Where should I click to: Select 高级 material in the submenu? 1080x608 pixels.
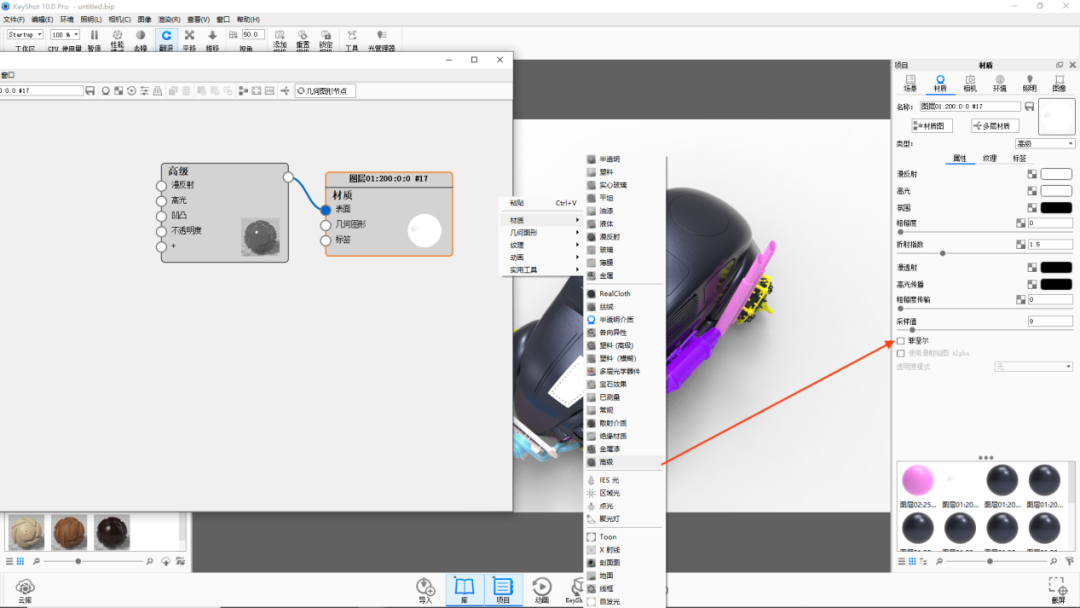pyautogui.click(x=624, y=462)
